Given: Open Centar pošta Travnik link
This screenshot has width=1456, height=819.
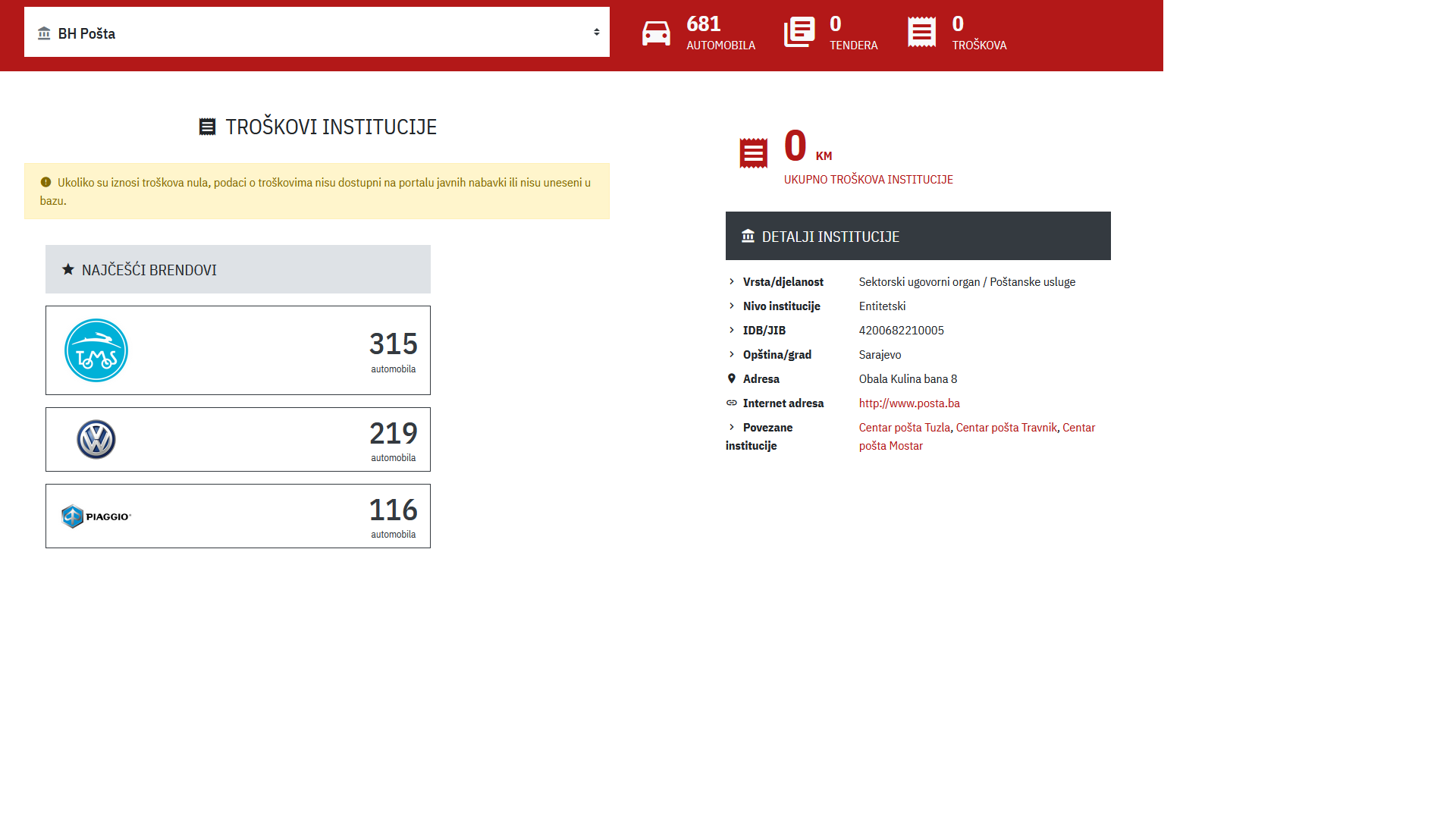Looking at the screenshot, I should point(1006,428).
